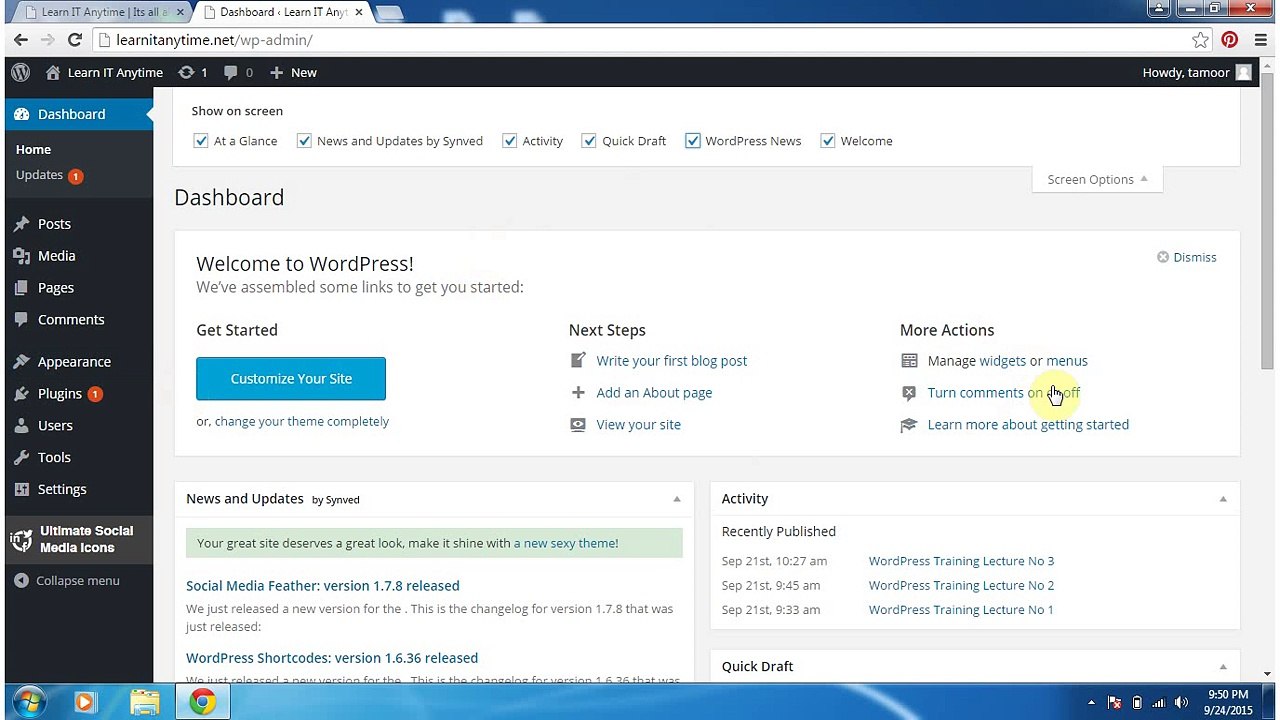Uncheck the At a Glance checkbox
This screenshot has height=720, width=1280.
201,141
